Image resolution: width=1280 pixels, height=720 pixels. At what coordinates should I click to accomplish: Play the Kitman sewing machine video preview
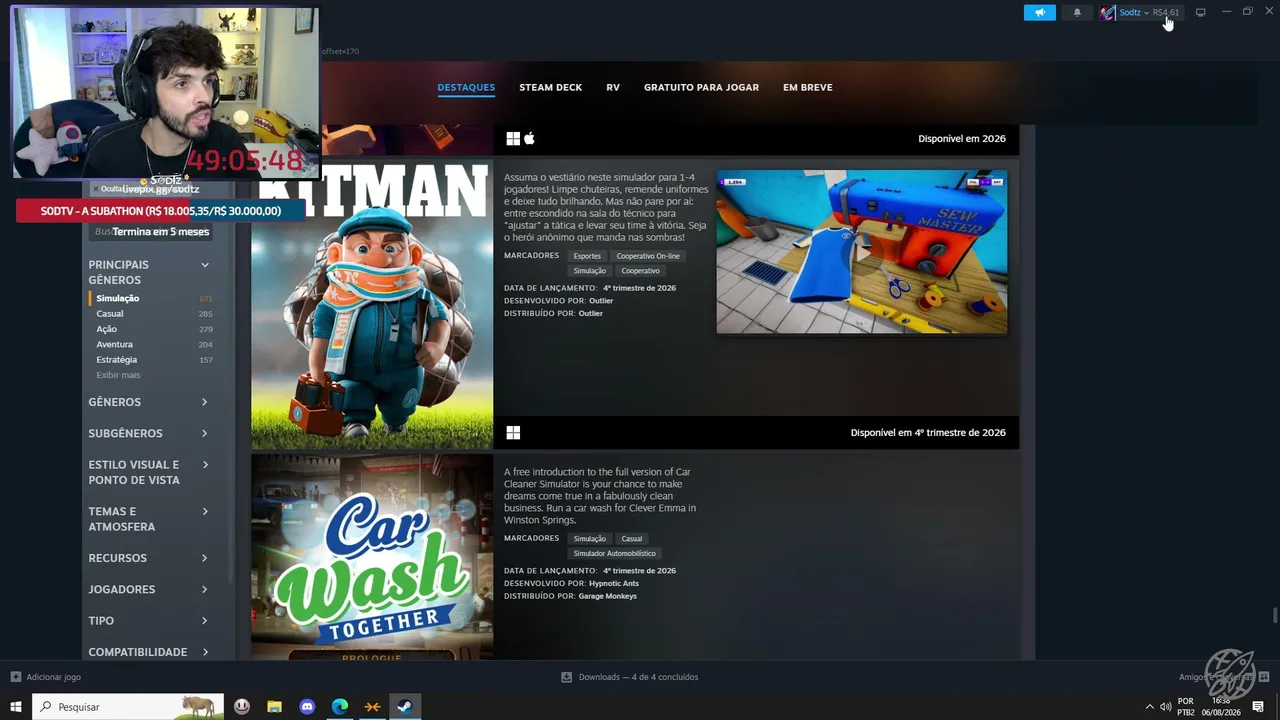coord(862,251)
